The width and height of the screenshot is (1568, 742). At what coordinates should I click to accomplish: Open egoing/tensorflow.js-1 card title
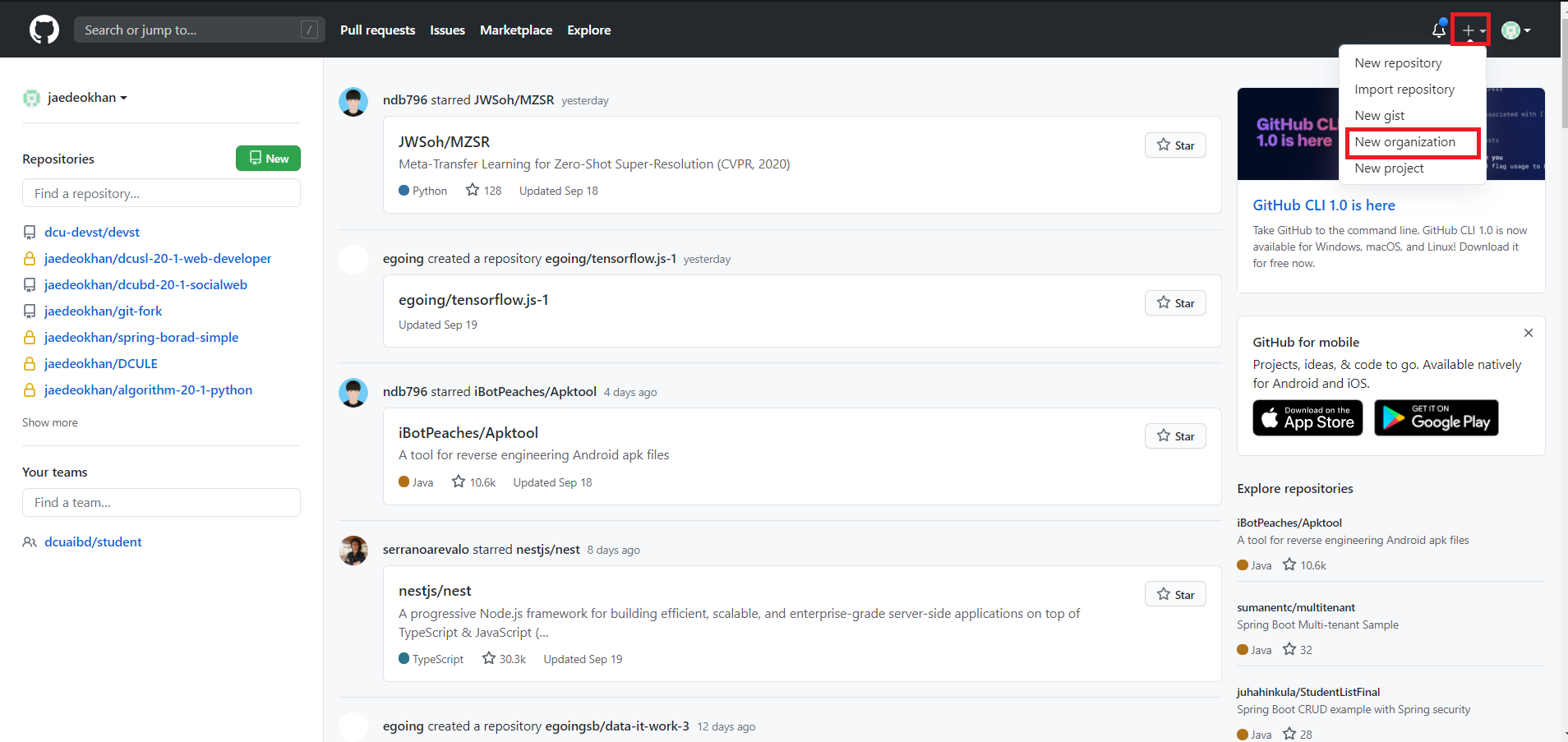click(473, 300)
